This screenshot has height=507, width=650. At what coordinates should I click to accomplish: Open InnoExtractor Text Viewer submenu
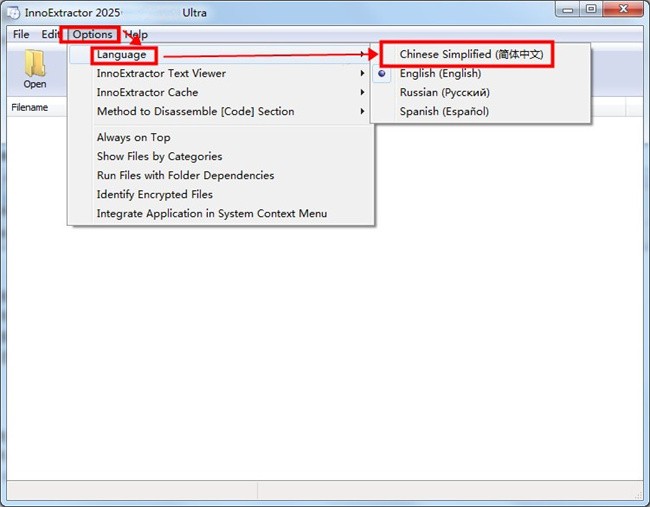220,73
